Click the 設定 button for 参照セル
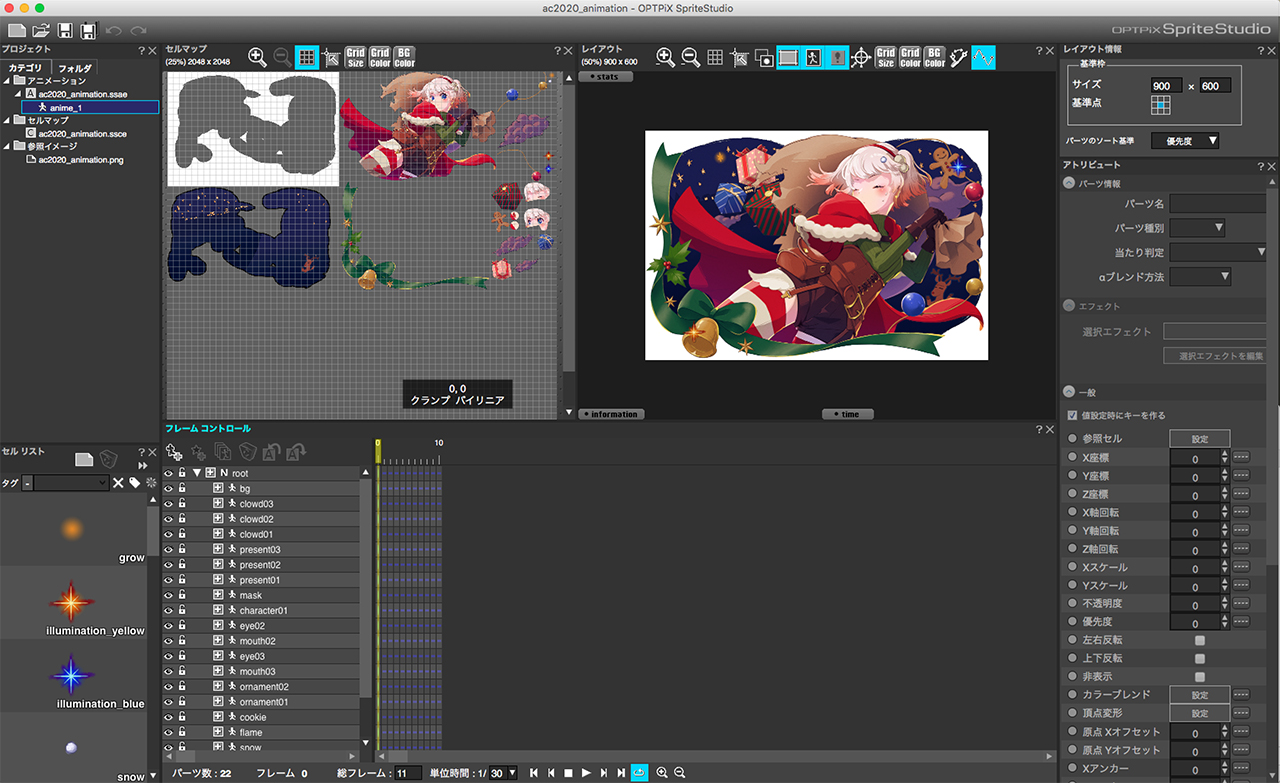This screenshot has height=783, width=1280. [1199, 439]
